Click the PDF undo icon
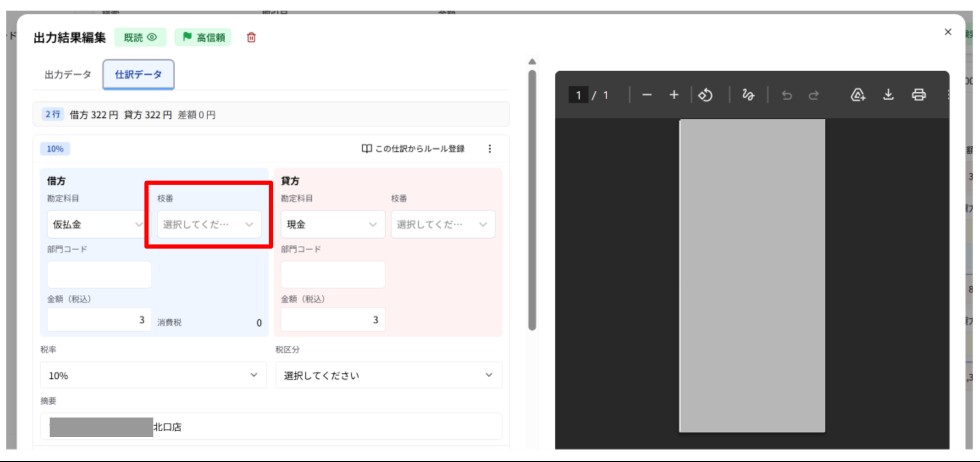Image resolution: width=980 pixels, height=462 pixels. [x=787, y=95]
